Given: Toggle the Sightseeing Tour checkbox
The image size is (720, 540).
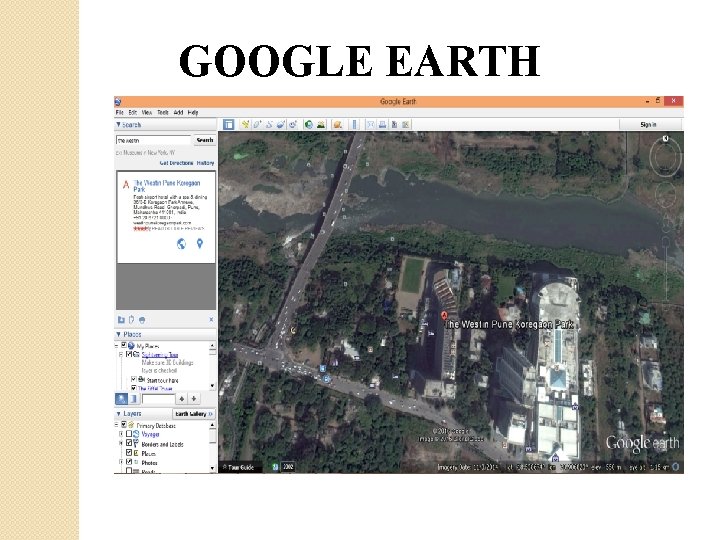Looking at the screenshot, I should [129, 354].
